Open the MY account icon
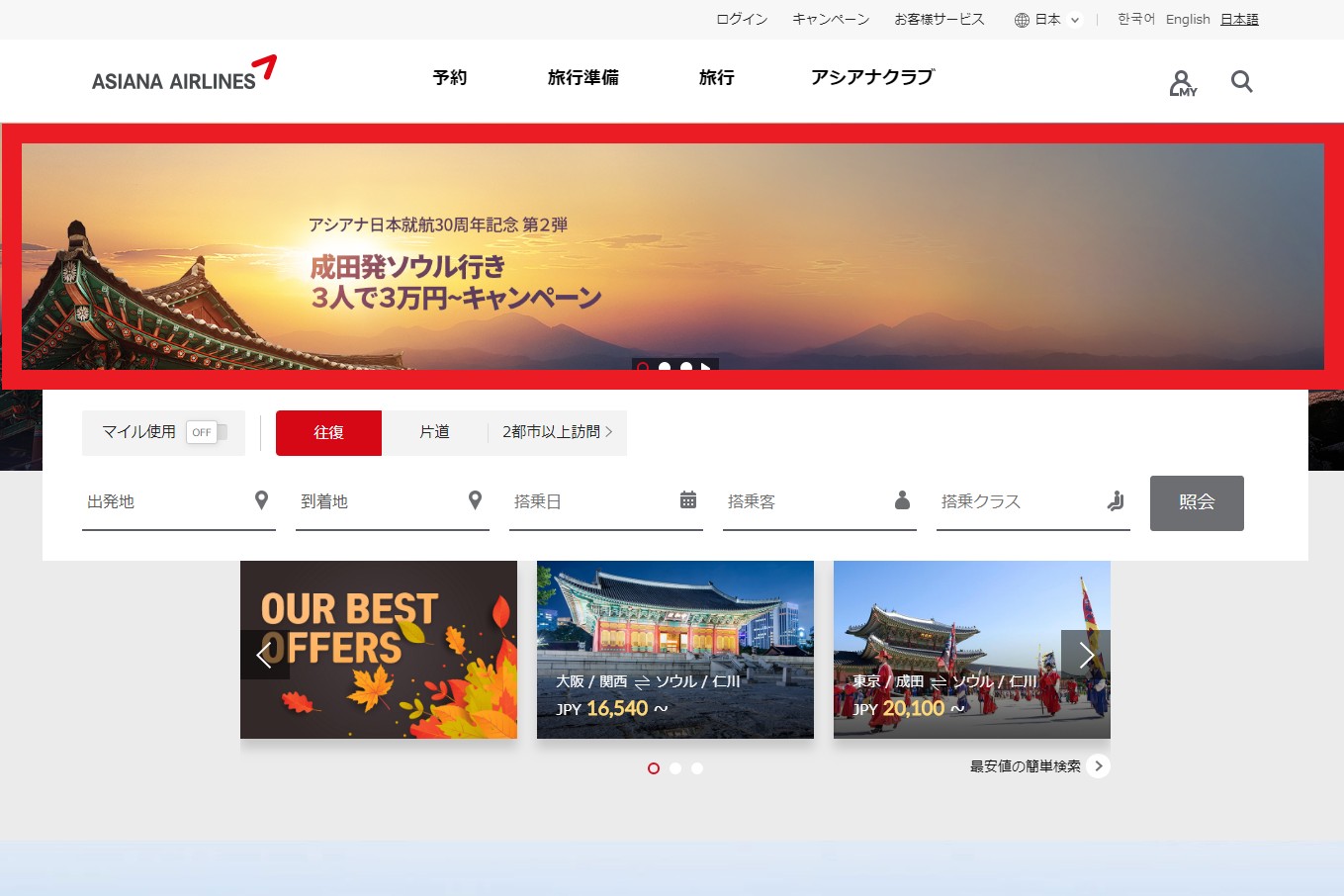Viewport: 1344px width, 896px height. [x=1183, y=83]
